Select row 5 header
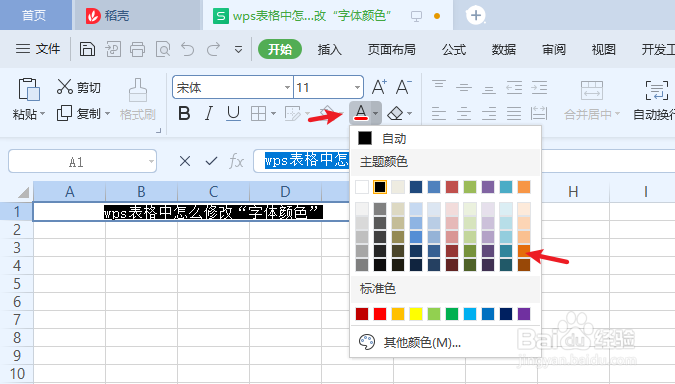Screen dimensions: 675x384 point(16,284)
